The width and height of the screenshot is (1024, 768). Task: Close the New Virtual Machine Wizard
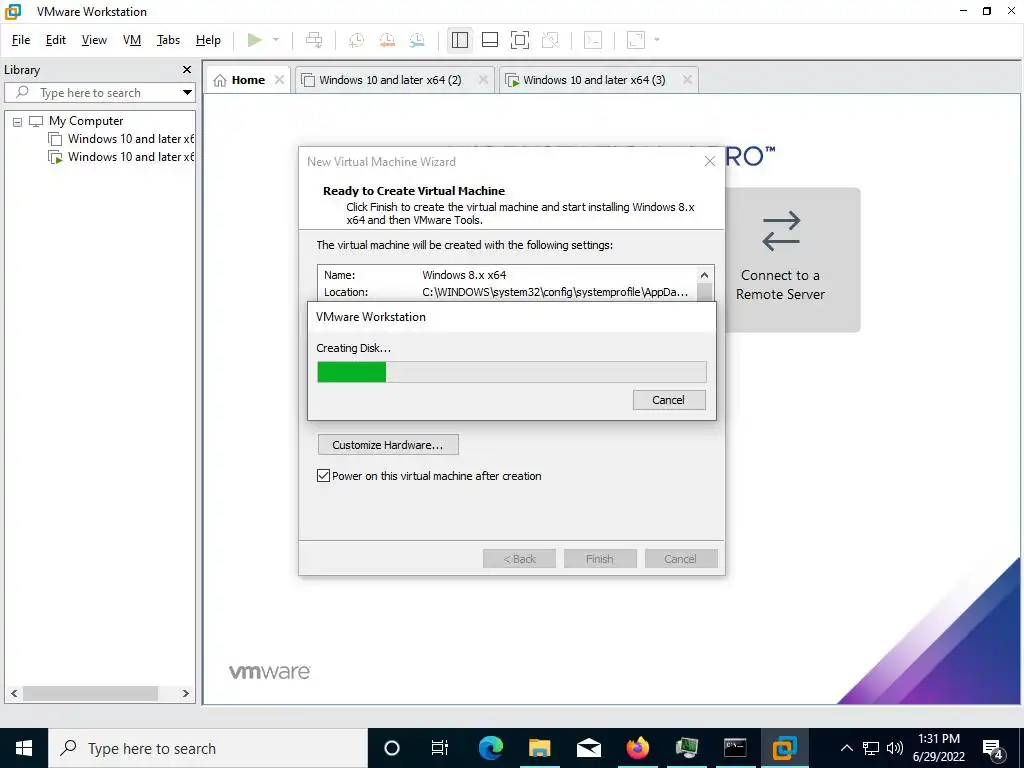coord(710,161)
